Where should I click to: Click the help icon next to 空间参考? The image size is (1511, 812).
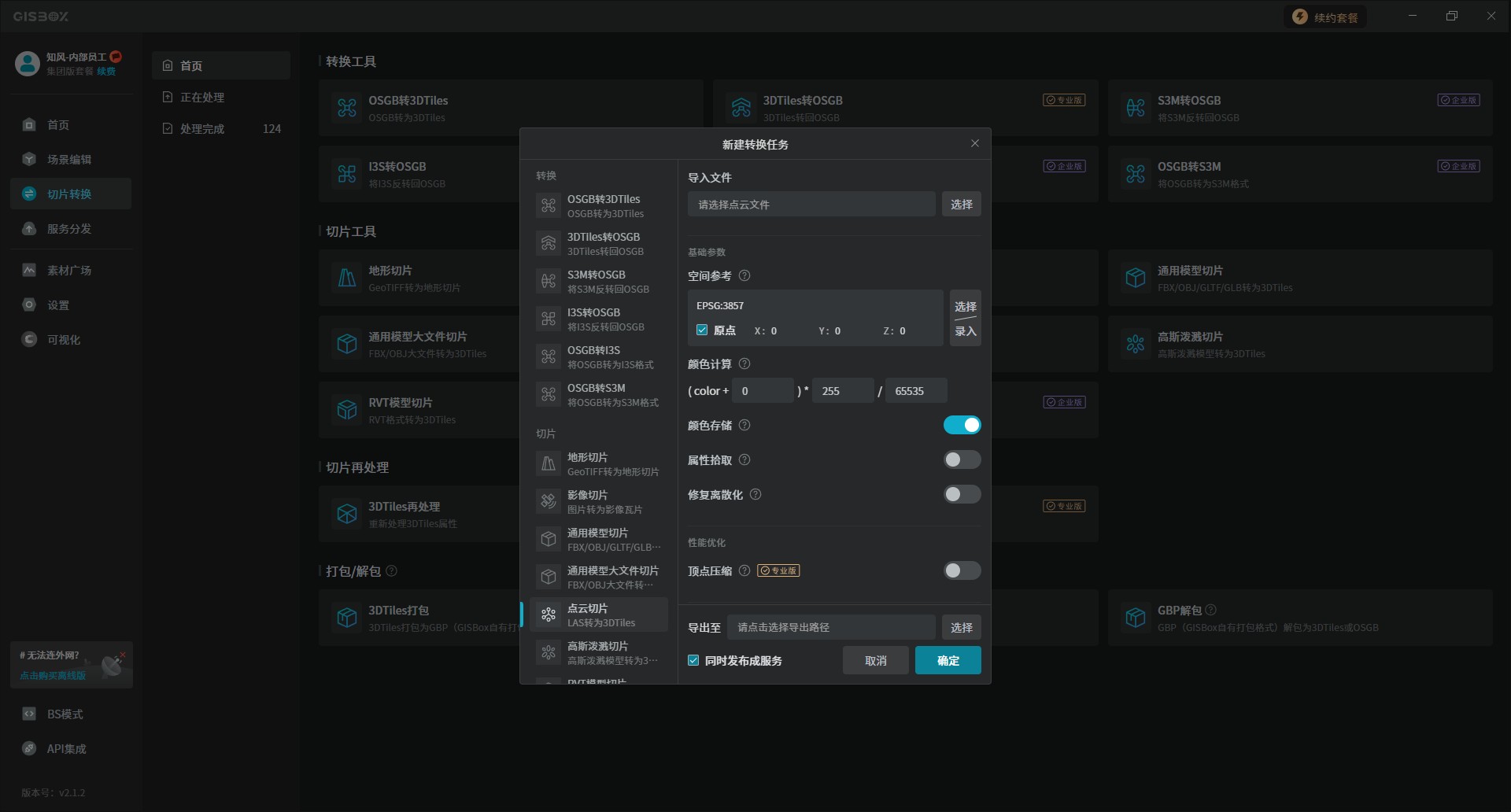pos(744,276)
